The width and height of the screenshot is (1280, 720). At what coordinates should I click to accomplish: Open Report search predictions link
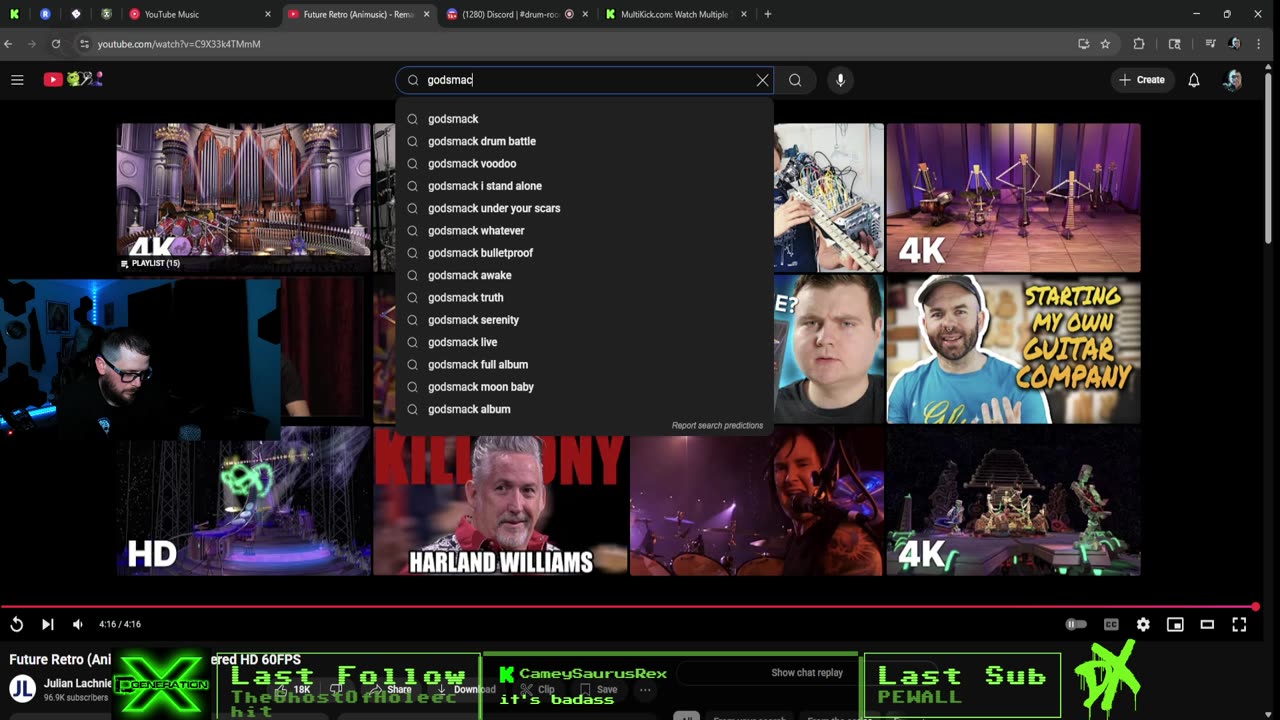[717, 426]
